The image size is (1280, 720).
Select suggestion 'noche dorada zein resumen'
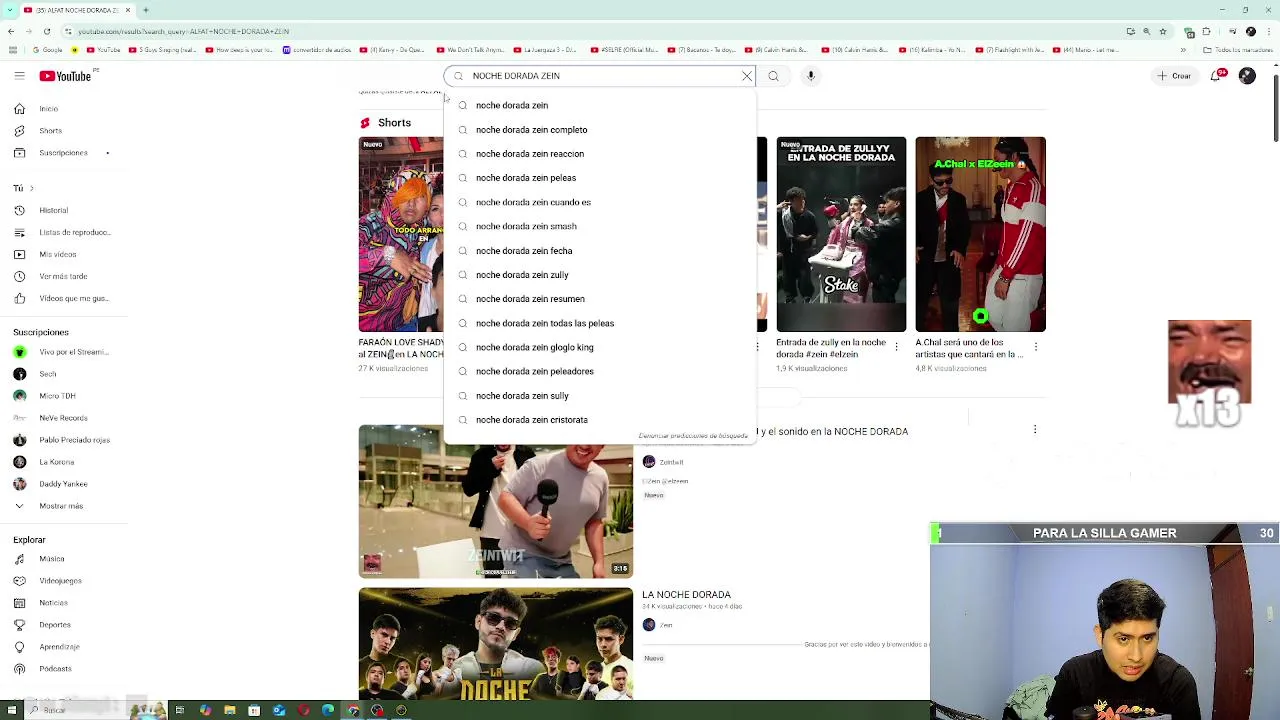[x=600, y=299]
